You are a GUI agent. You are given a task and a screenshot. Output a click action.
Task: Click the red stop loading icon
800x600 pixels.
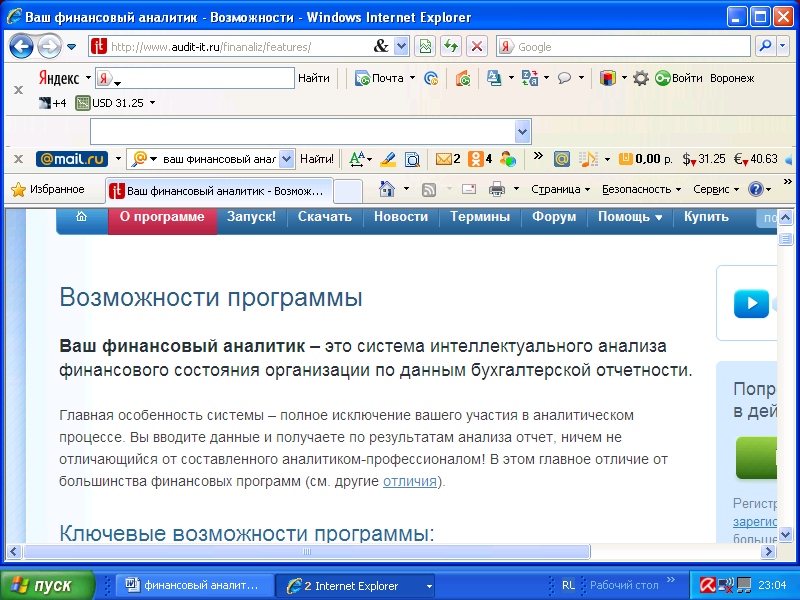click(x=477, y=46)
